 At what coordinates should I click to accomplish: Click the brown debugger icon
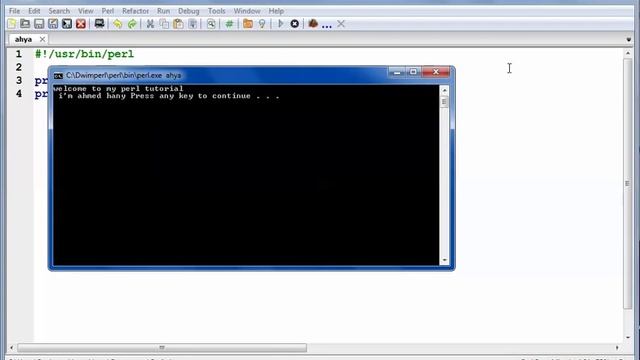[x=313, y=24]
